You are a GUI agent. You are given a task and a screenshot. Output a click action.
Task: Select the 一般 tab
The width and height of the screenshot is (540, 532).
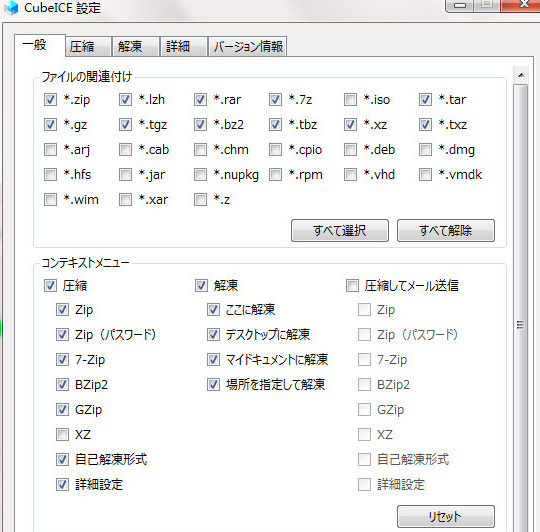coord(40,45)
